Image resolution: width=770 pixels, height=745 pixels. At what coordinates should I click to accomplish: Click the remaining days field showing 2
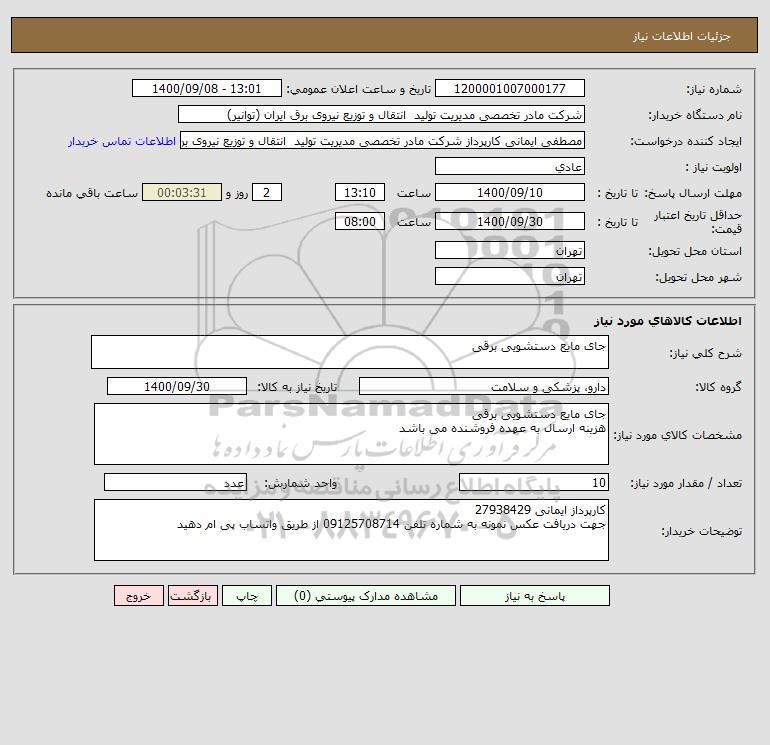click(267, 193)
